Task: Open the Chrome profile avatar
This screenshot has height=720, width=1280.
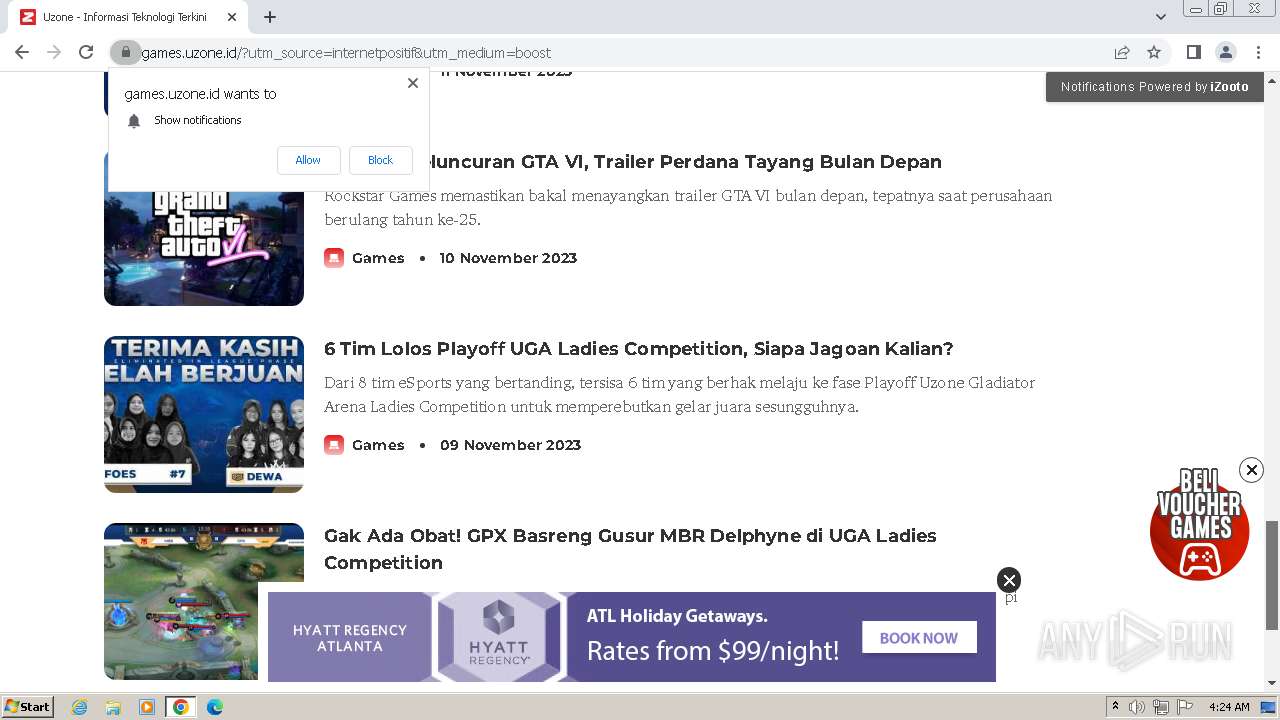Action: tap(1225, 52)
